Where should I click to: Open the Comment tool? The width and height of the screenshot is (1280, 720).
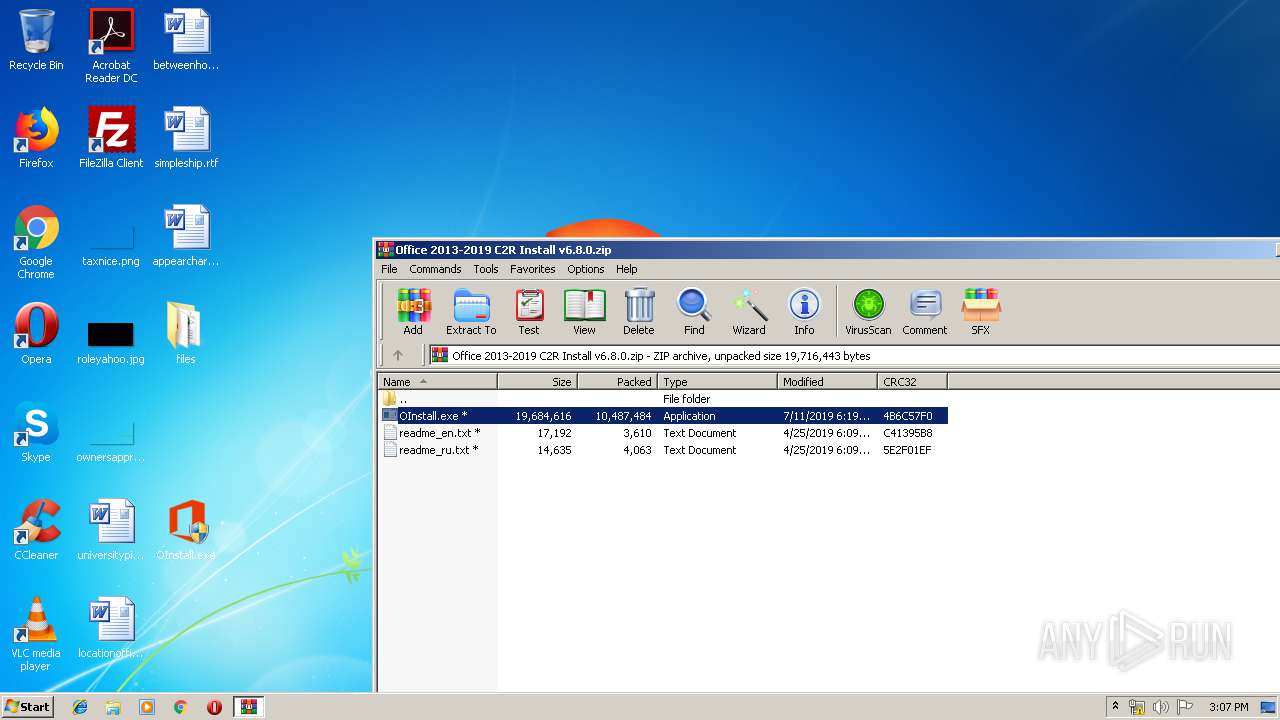pyautogui.click(x=925, y=312)
